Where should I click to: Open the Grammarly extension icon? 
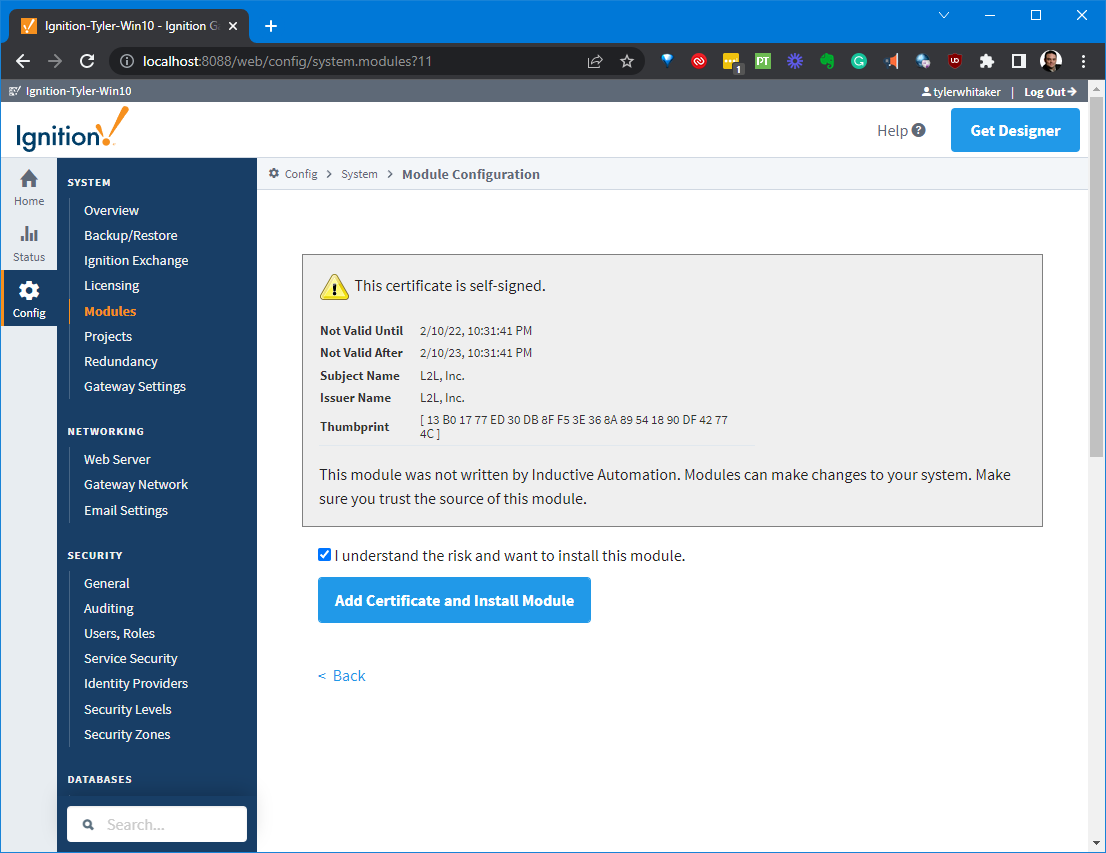pos(858,61)
